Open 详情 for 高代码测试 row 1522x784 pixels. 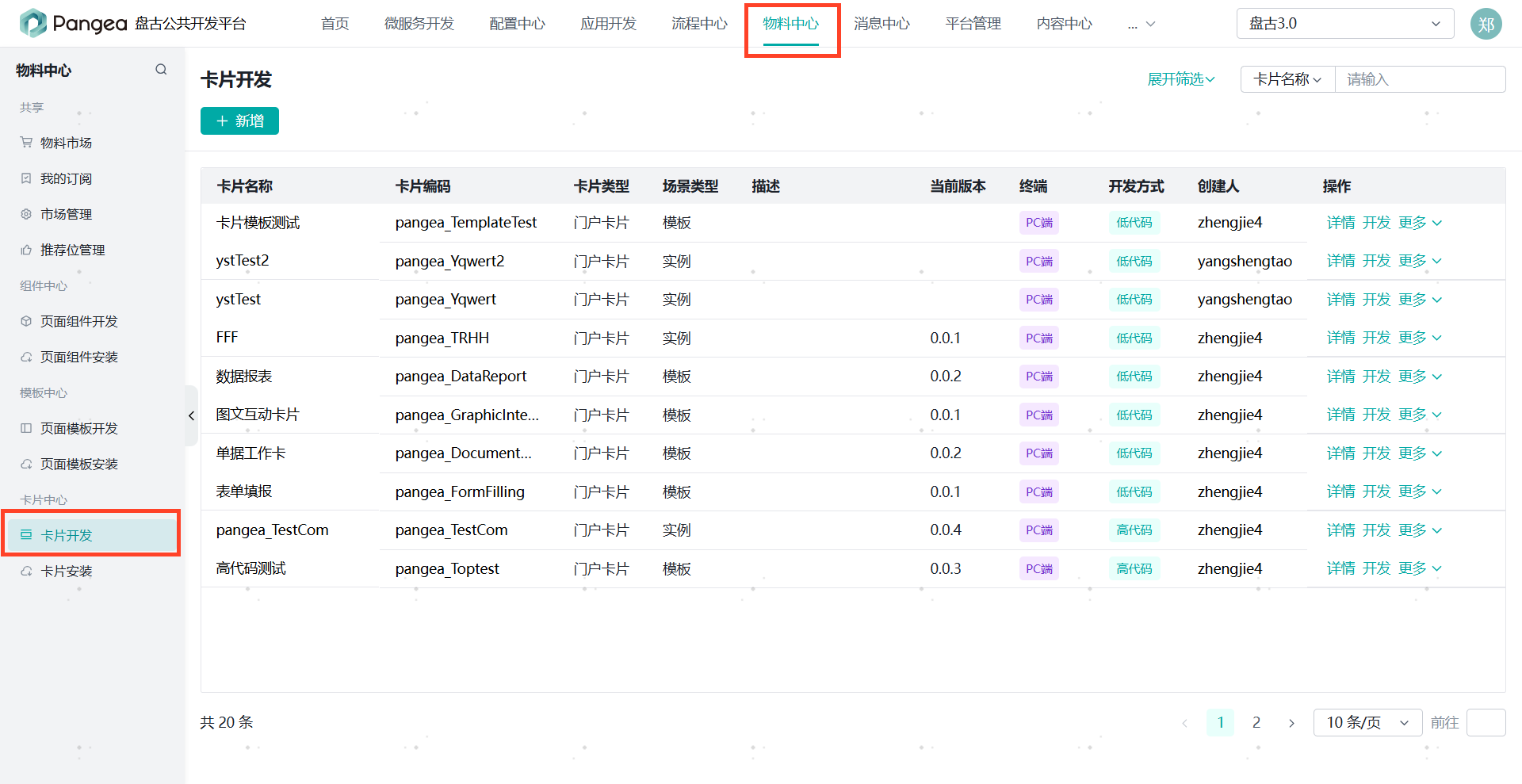[x=1341, y=568]
